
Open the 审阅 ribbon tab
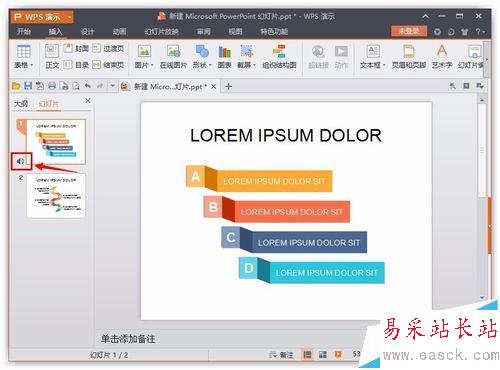[203, 31]
